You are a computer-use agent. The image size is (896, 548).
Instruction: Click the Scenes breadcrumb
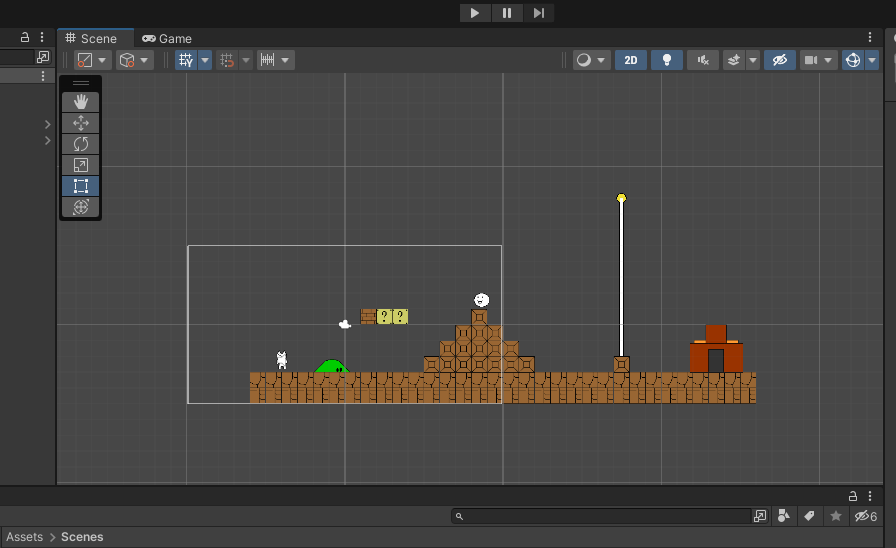[x=82, y=537]
